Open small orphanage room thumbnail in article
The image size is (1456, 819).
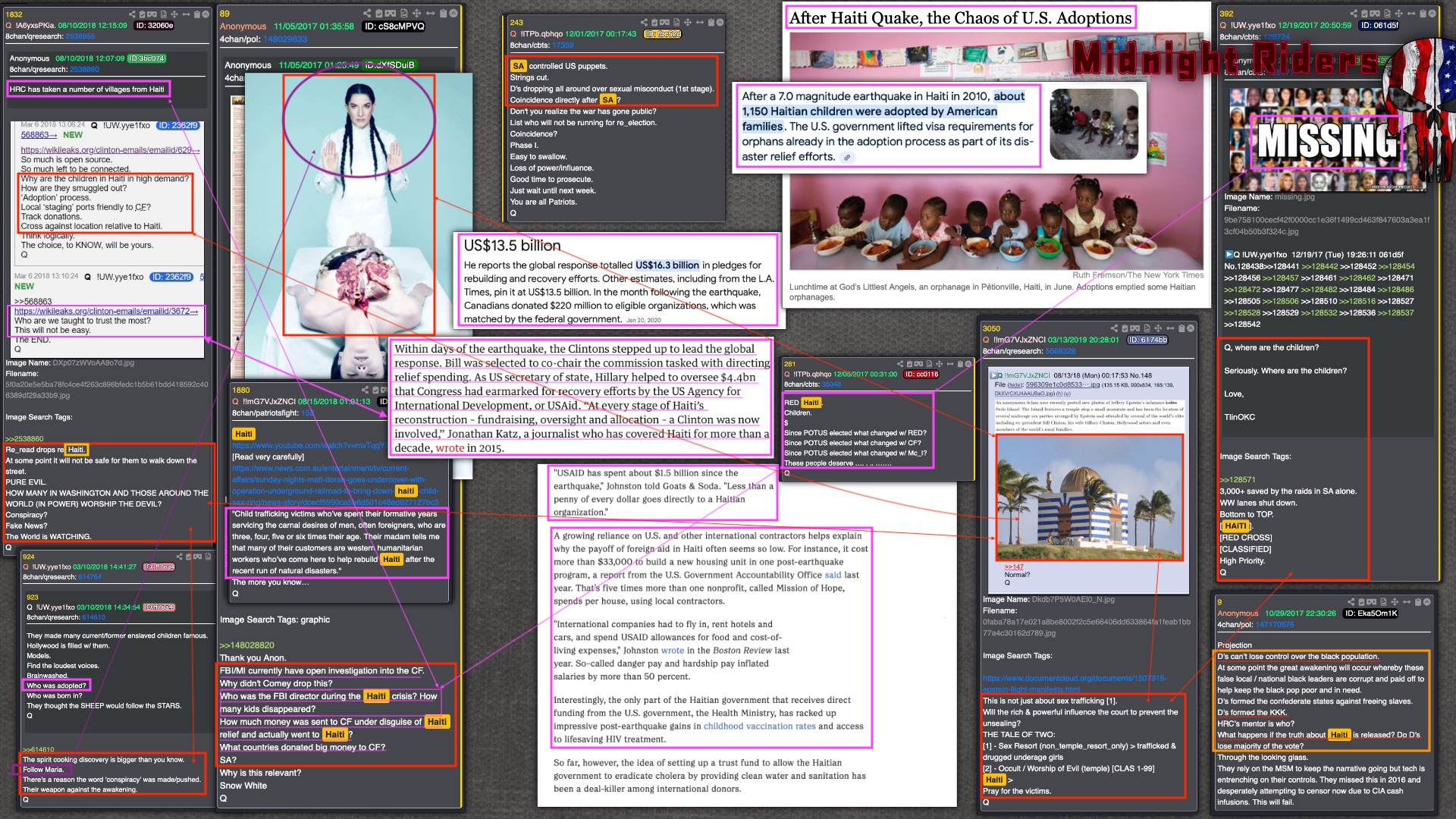tap(1094, 124)
